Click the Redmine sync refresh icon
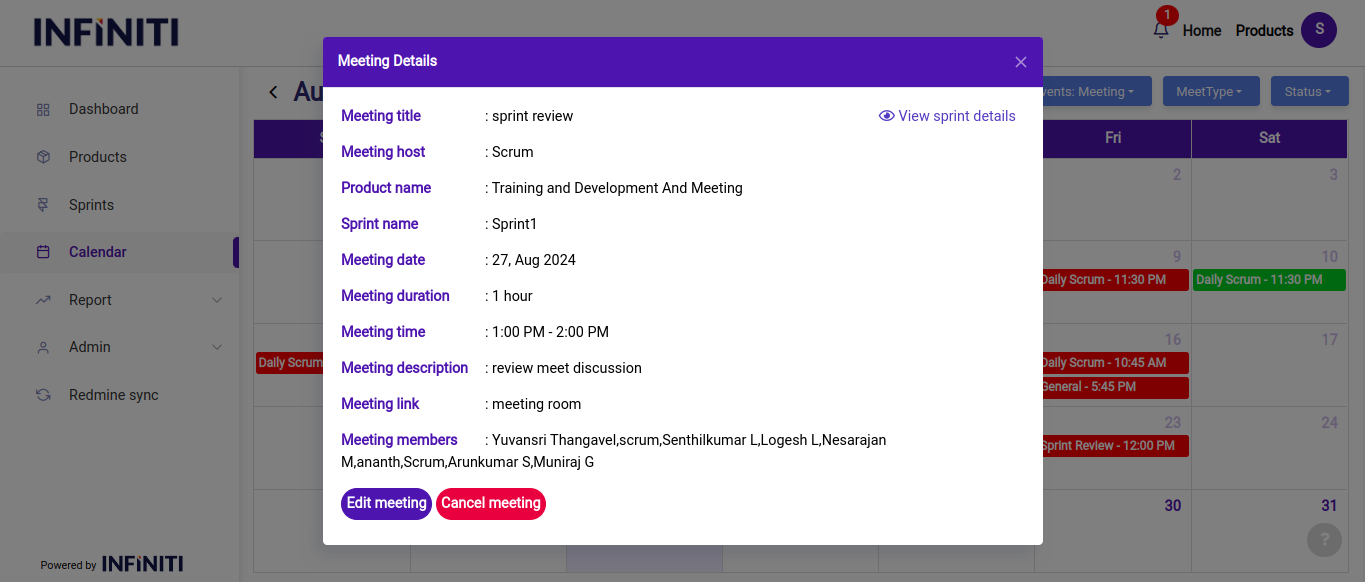The width and height of the screenshot is (1365, 582). click(43, 395)
